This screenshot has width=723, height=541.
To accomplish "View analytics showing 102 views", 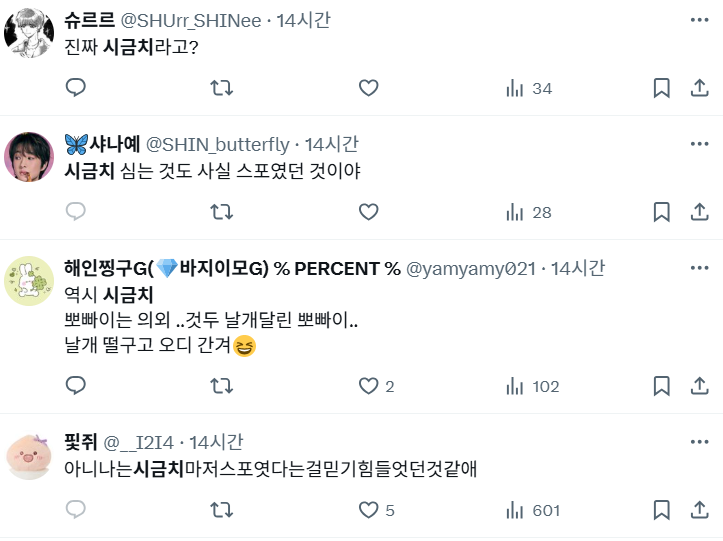I will 533,386.
